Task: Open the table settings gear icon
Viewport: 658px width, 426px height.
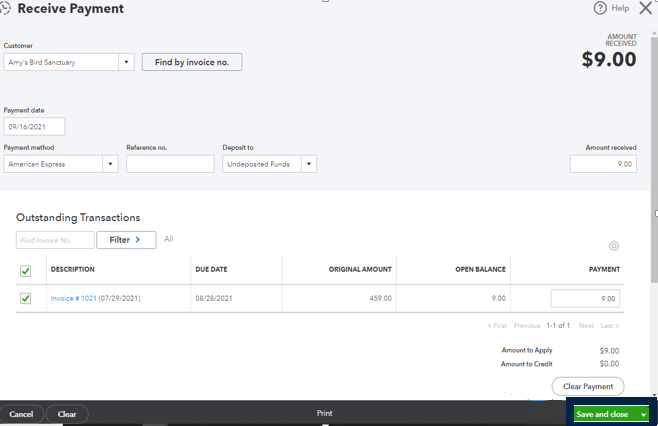Action: click(614, 246)
